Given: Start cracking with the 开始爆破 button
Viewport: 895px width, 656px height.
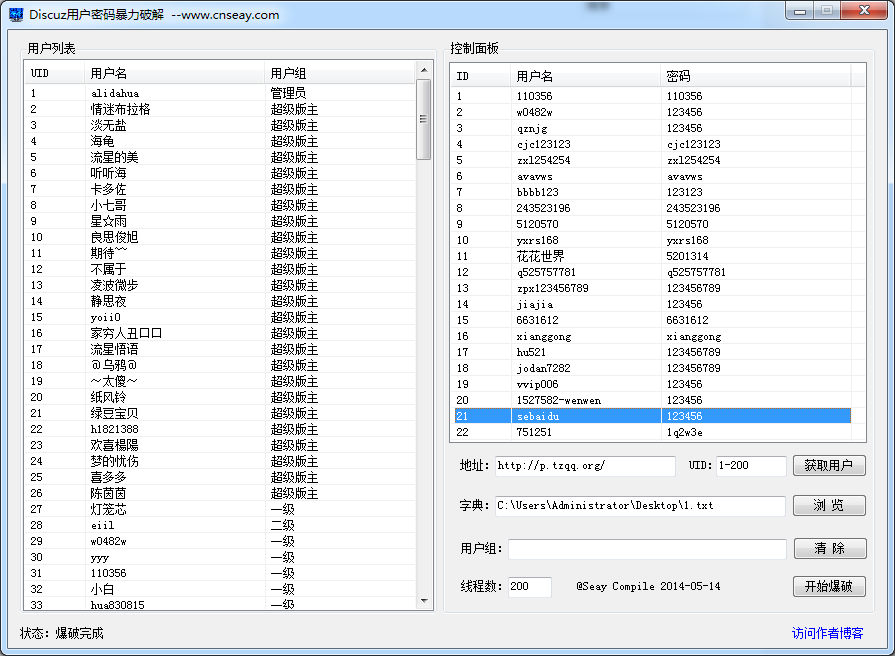Looking at the screenshot, I should coord(829,586).
